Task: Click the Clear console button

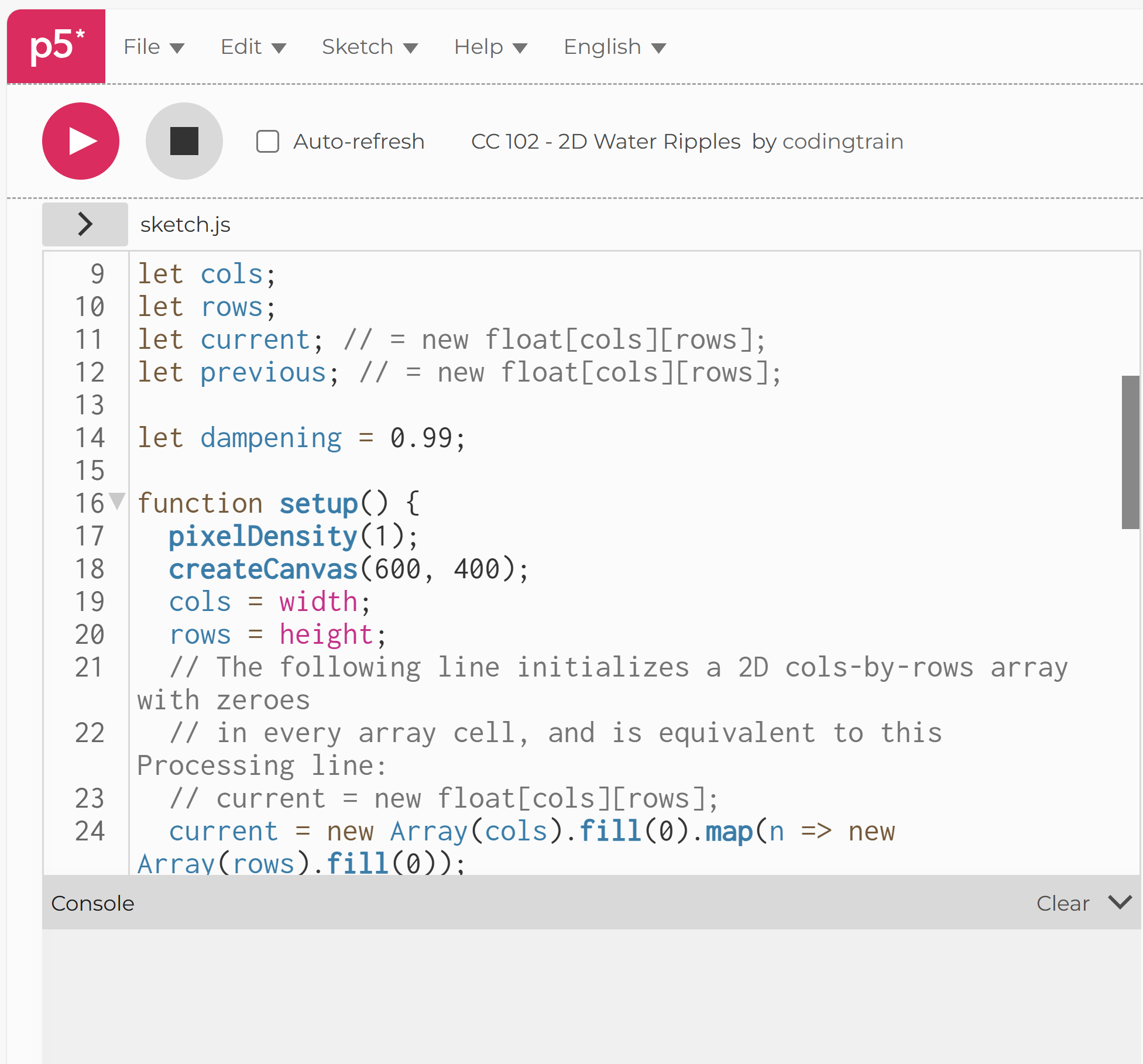Action: coord(1062,903)
